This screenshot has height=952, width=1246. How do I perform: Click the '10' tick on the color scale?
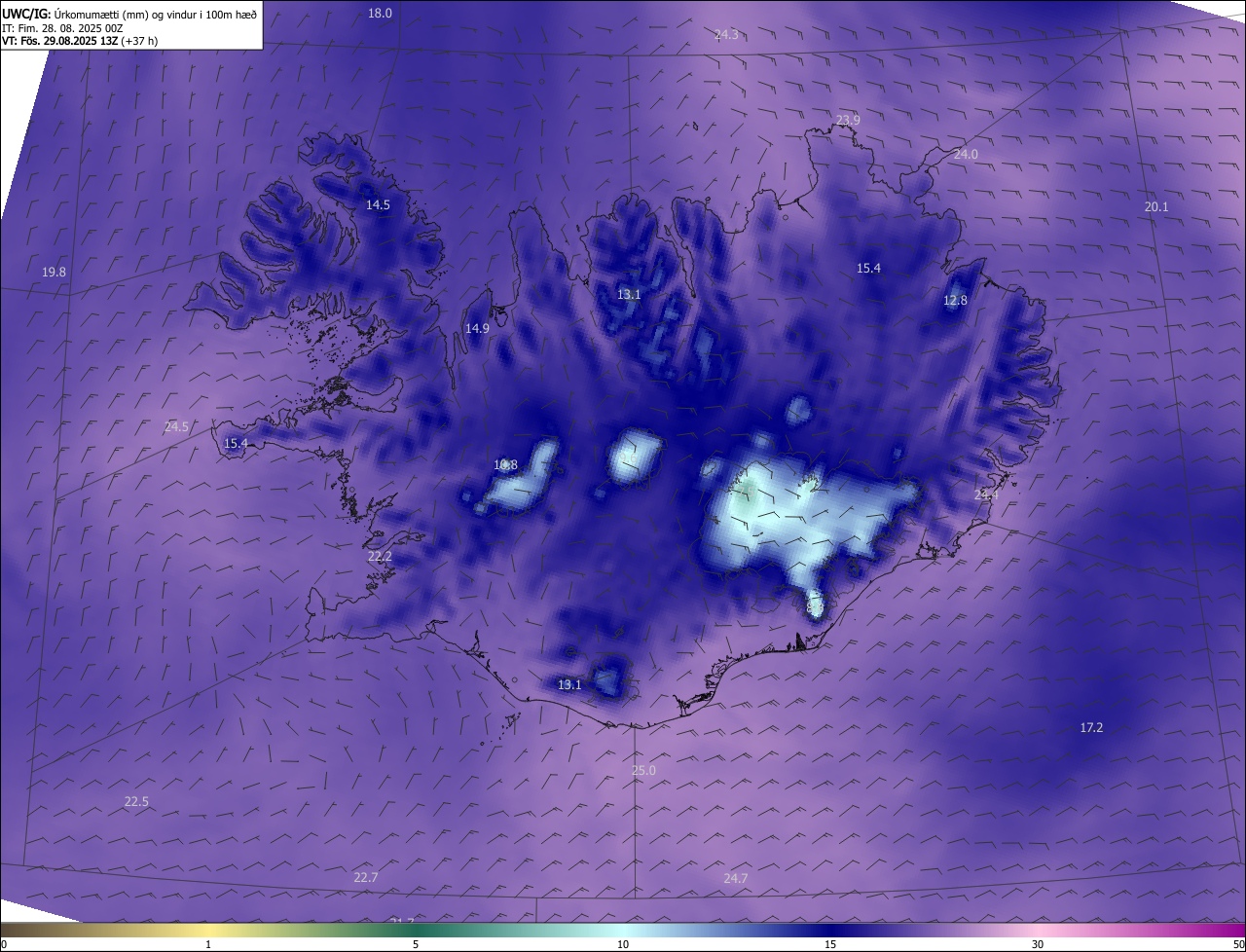click(x=623, y=944)
